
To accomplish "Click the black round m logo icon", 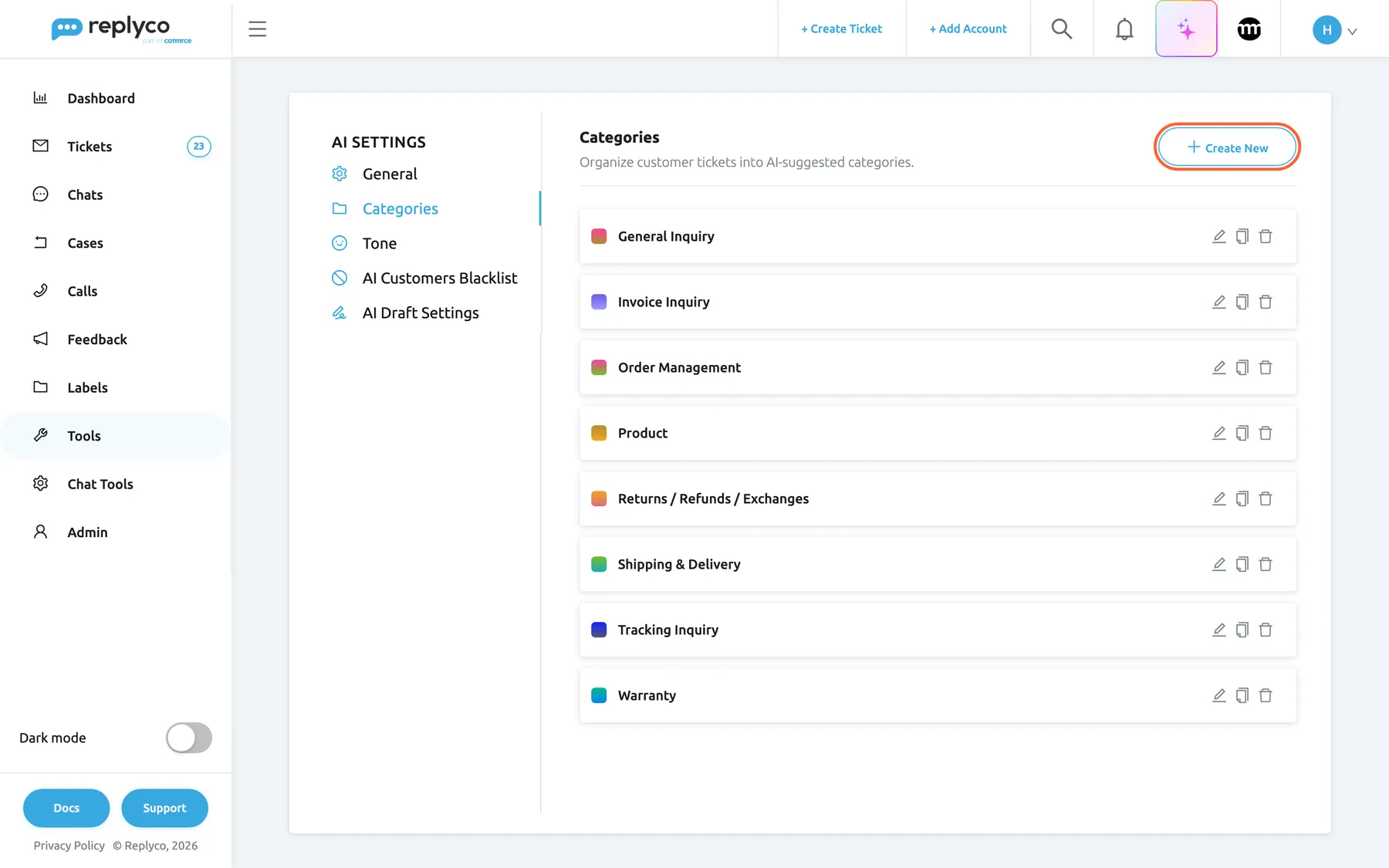I will click(x=1249, y=29).
